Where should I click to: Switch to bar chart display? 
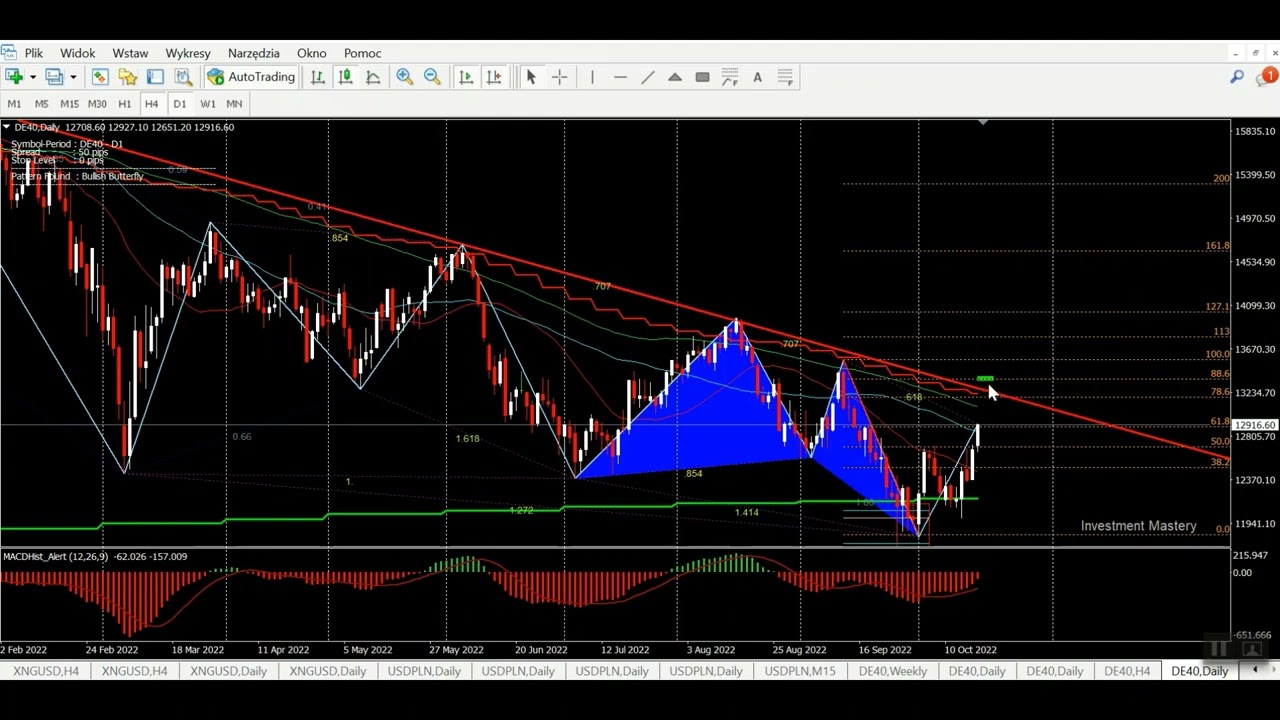coord(318,77)
